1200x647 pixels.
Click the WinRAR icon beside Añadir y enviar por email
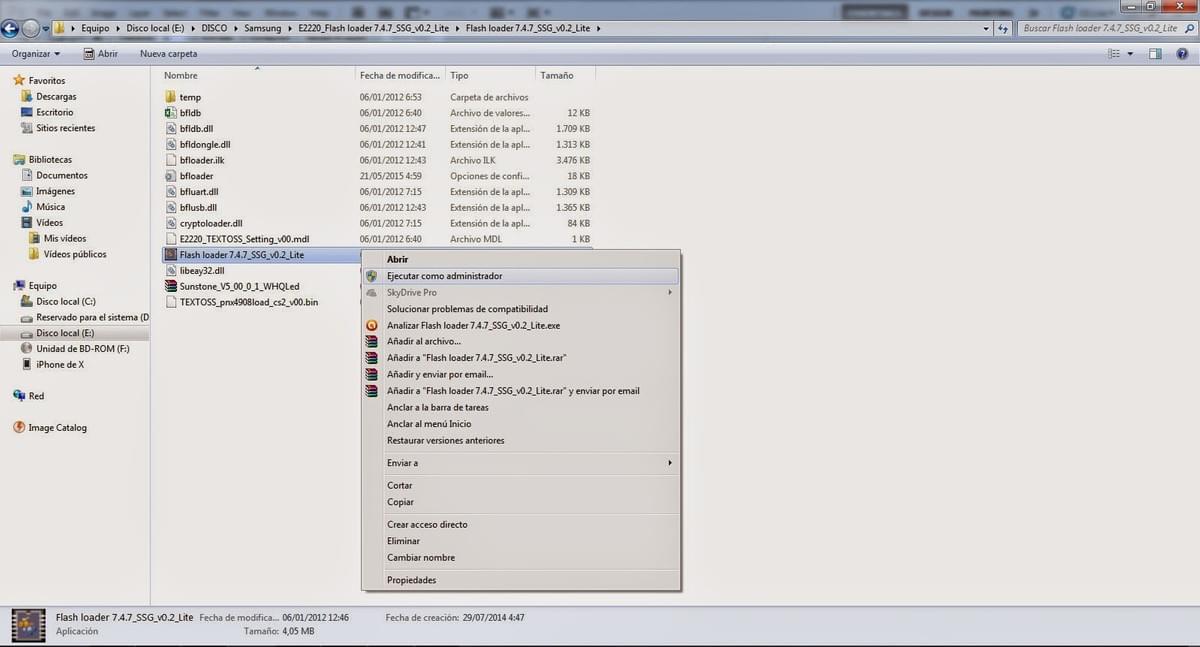(372, 375)
